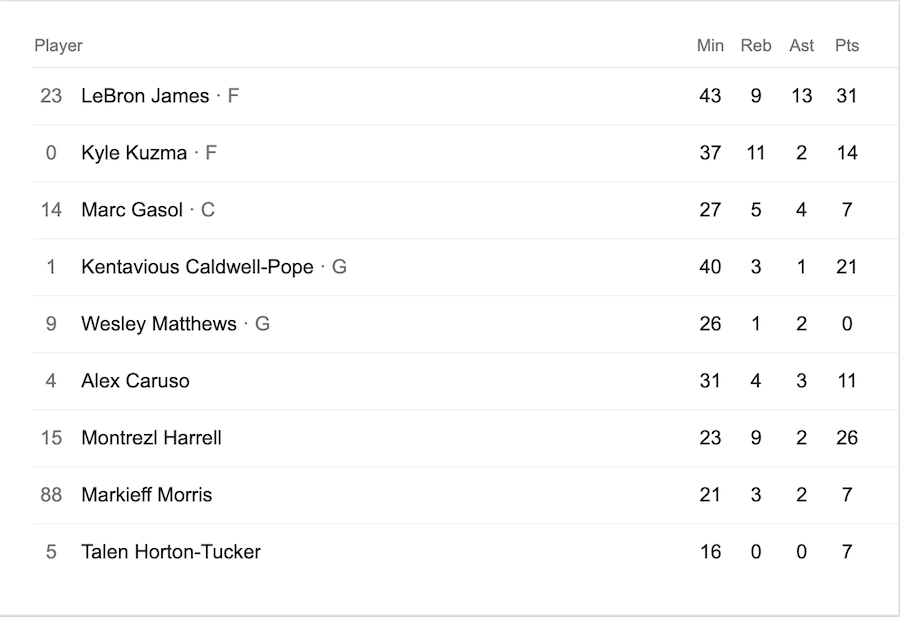The image size is (900, 617).
Task: Open LeBron James player row
Action: (x=466, y=96)
